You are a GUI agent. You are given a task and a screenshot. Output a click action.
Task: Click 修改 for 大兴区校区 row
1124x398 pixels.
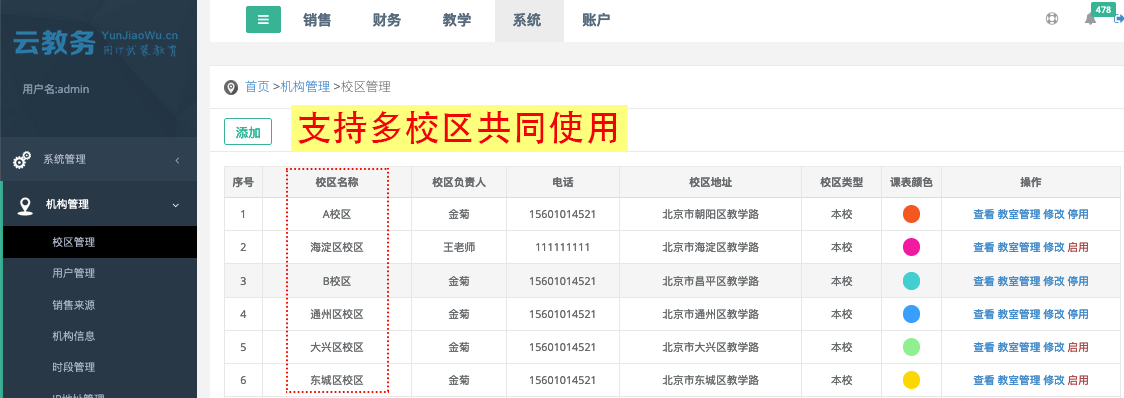point(1054,347)
